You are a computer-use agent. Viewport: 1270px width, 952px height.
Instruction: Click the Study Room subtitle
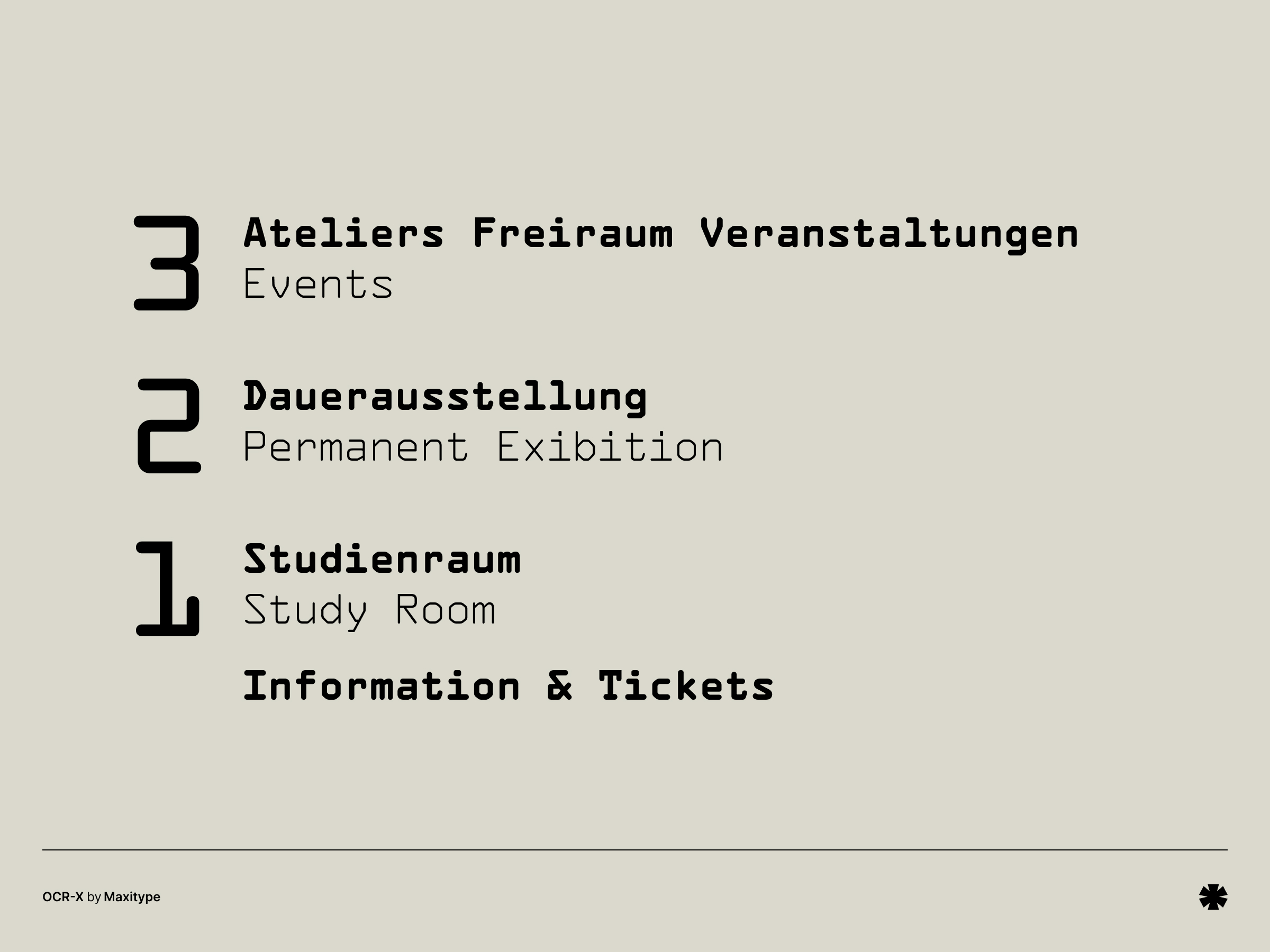click(x=370, y=610)
